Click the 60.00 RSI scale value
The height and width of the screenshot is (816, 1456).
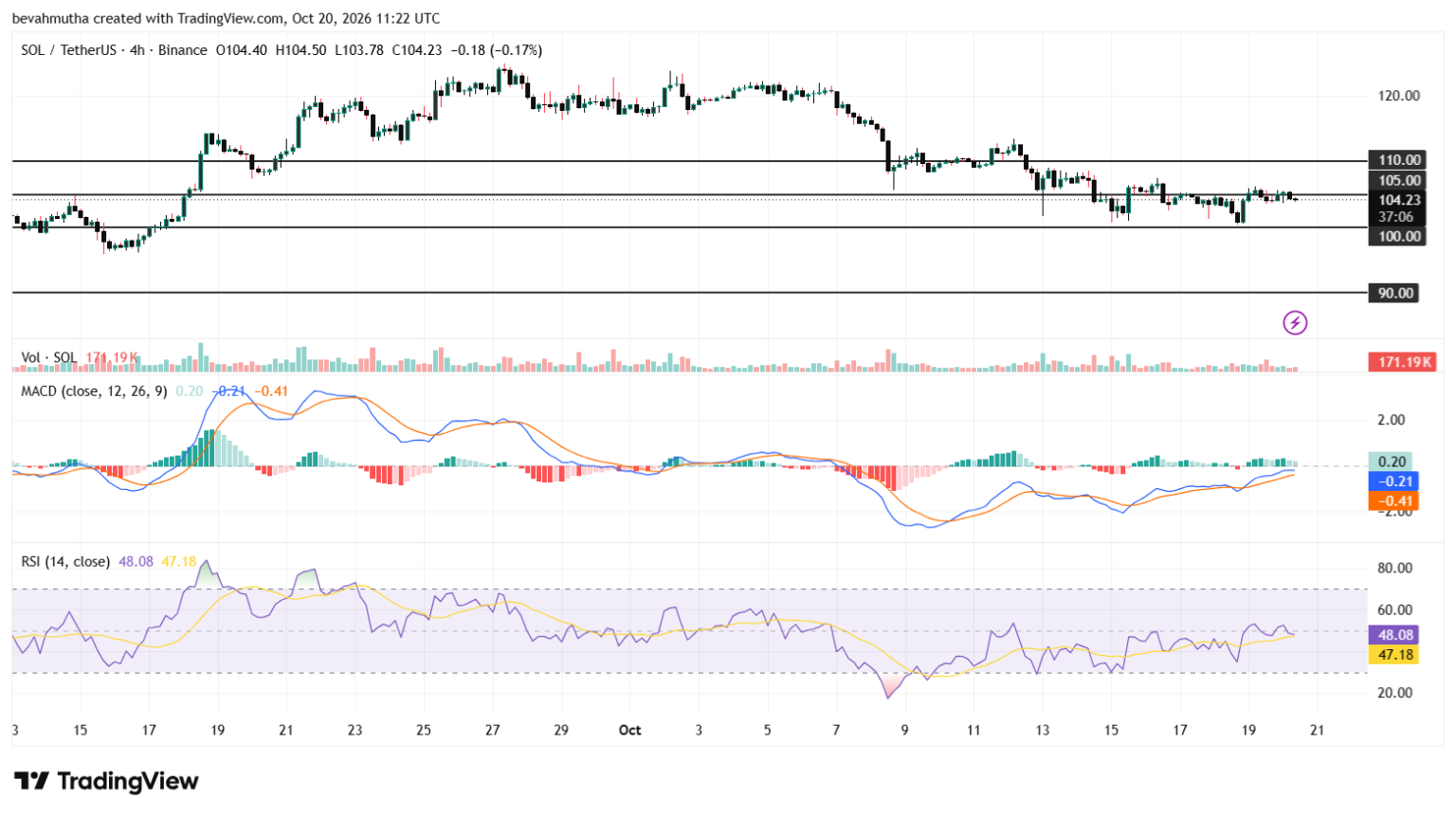click(1394, 610)
